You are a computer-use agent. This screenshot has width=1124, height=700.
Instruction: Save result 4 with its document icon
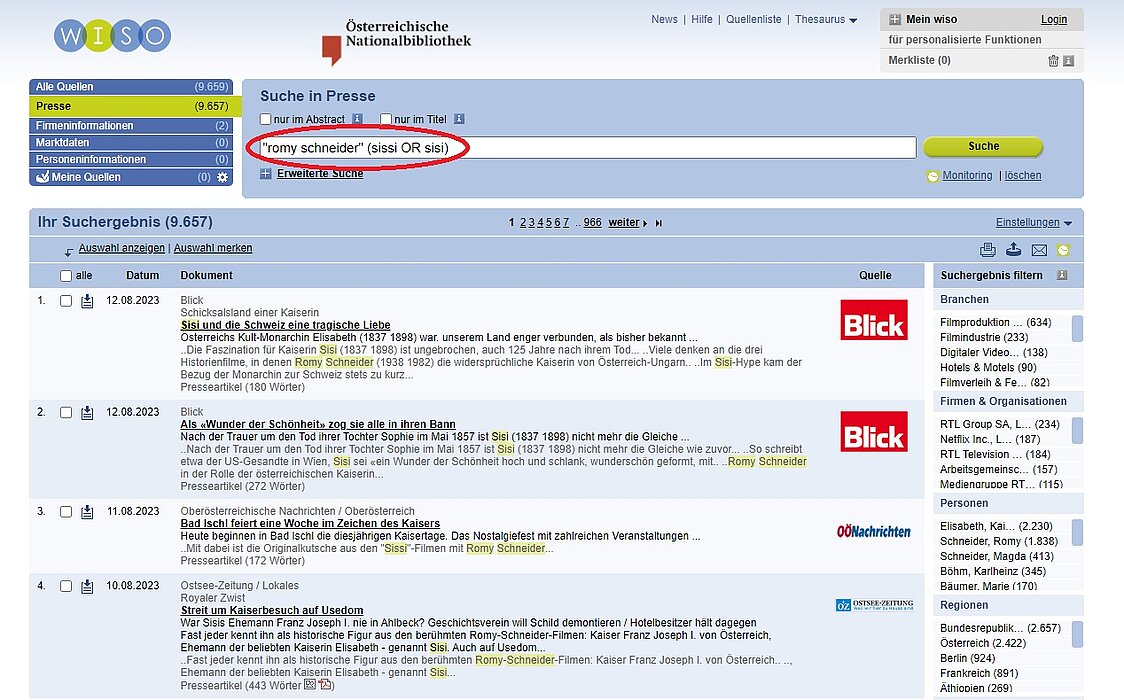tap(87, 586)
